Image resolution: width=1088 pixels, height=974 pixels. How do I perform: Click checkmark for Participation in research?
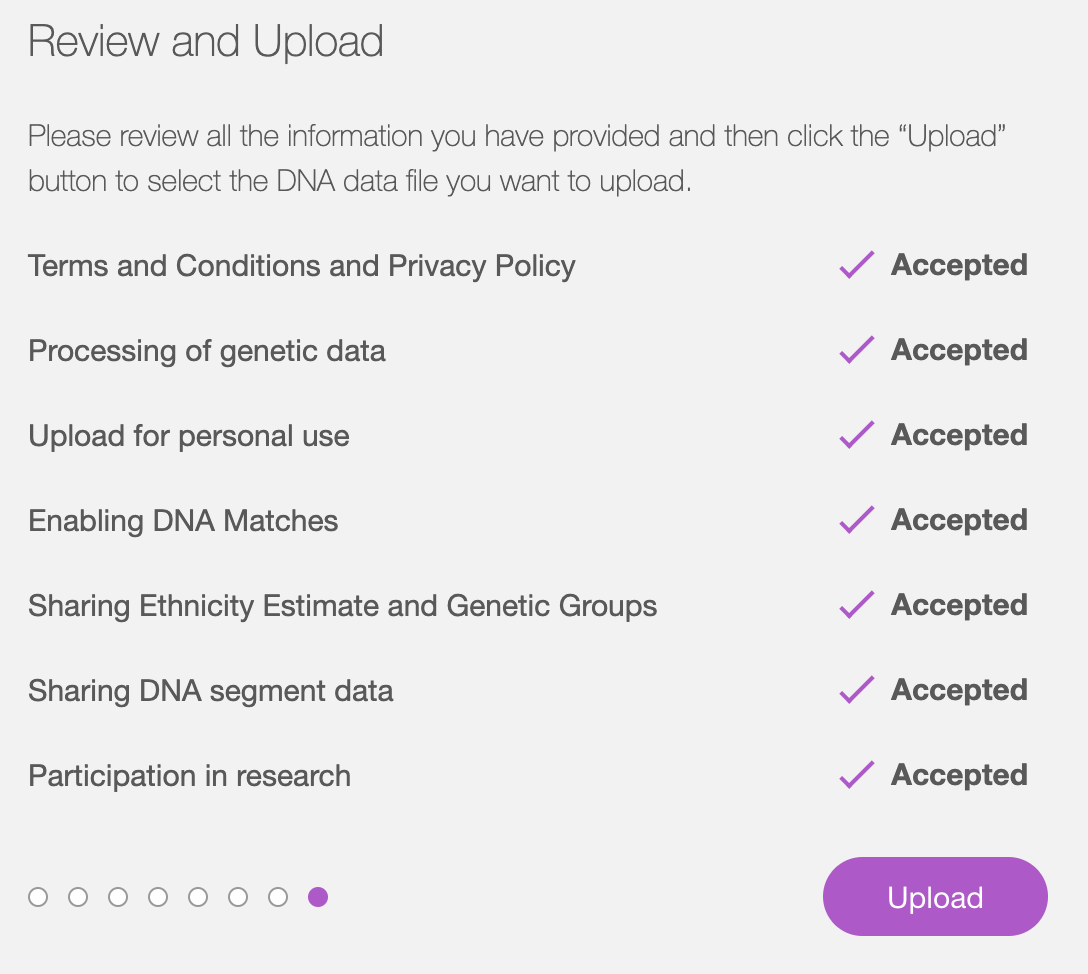tap(857, 775)
